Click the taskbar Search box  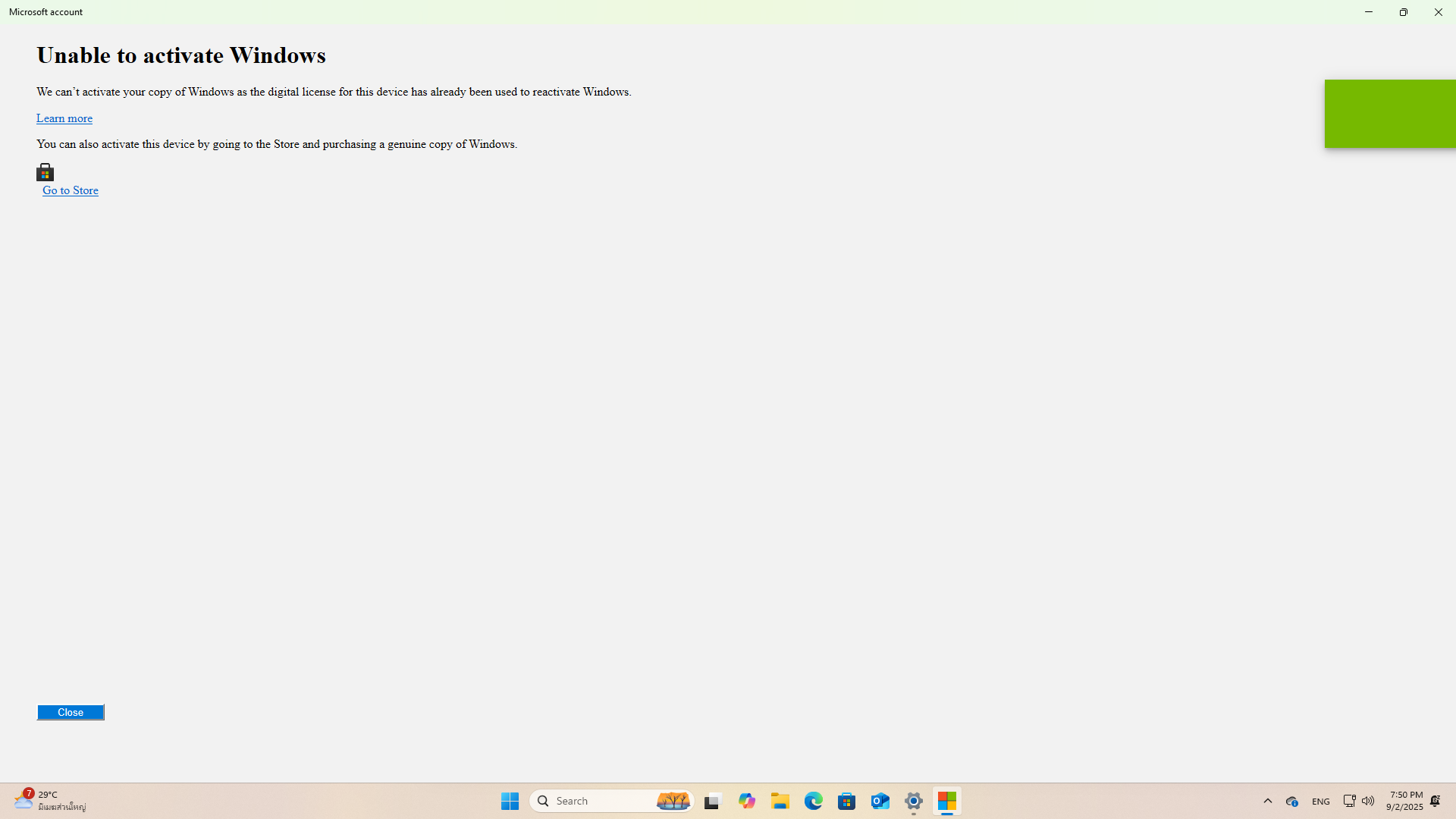[x=599, y=801]
